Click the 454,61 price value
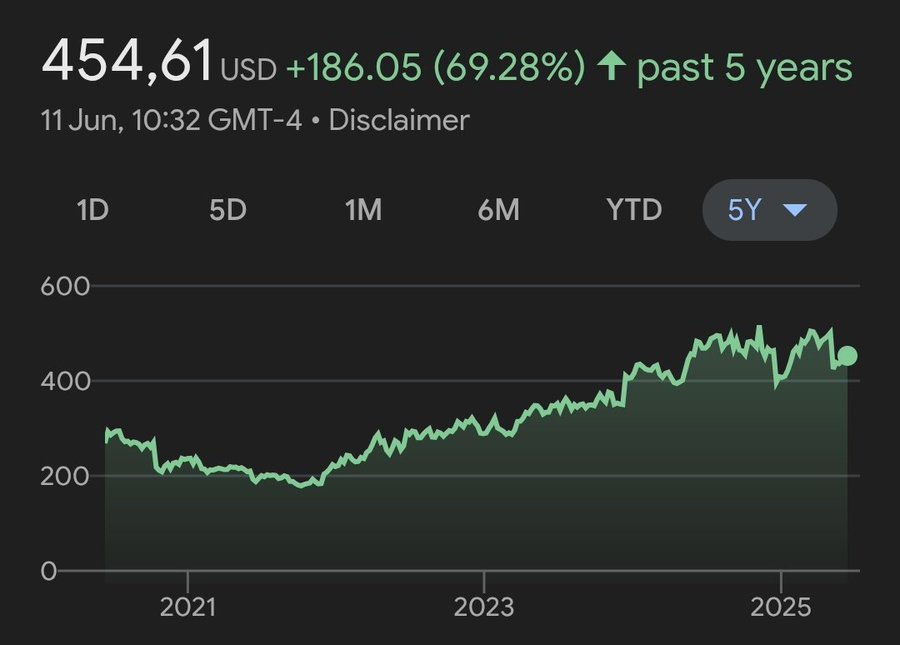This screenshot has height=645, width=900. pos(127,60)
